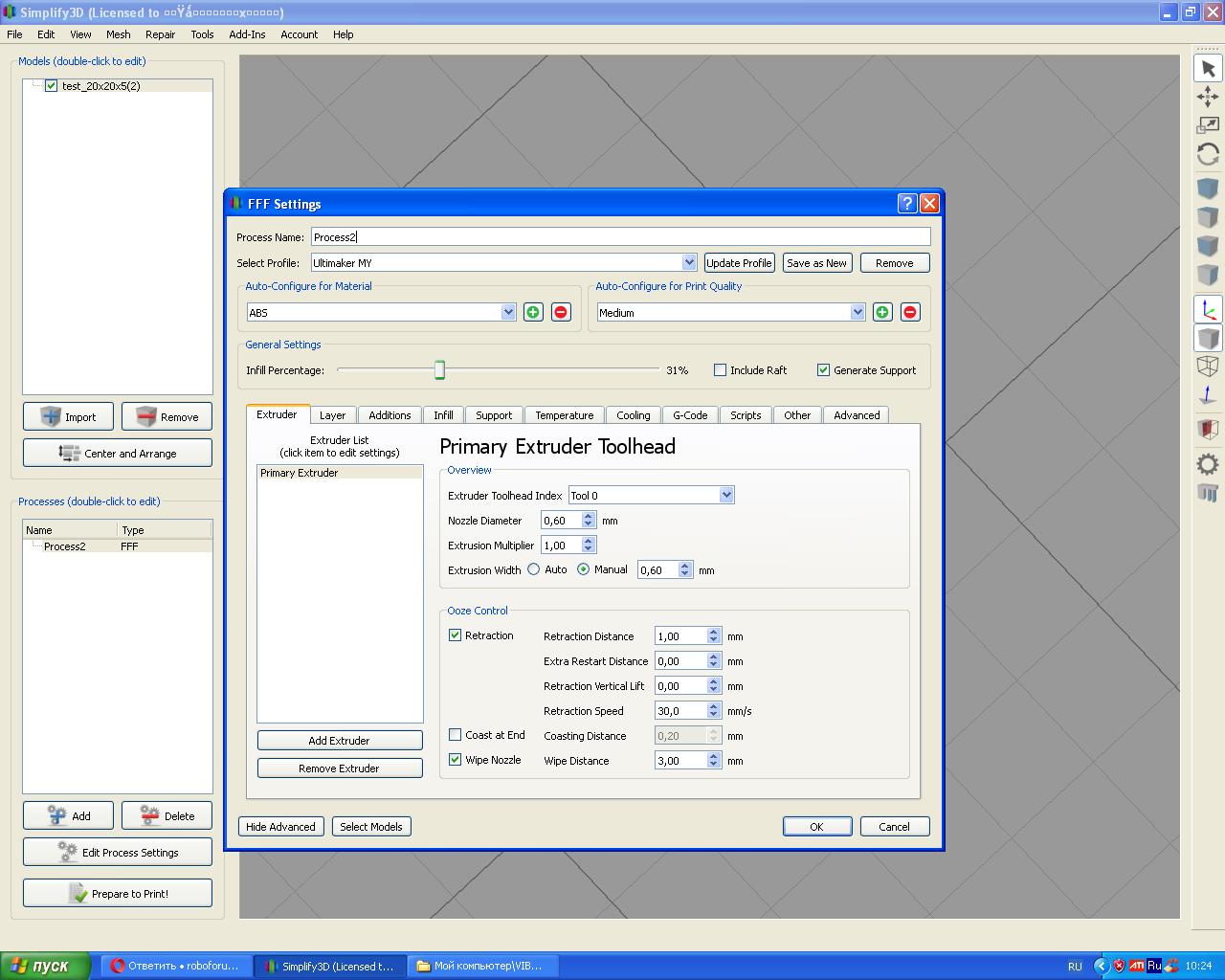1225x980 pixels.
Task: Click the Infill Percentage slider handle
Action: (x=439, y=370)
